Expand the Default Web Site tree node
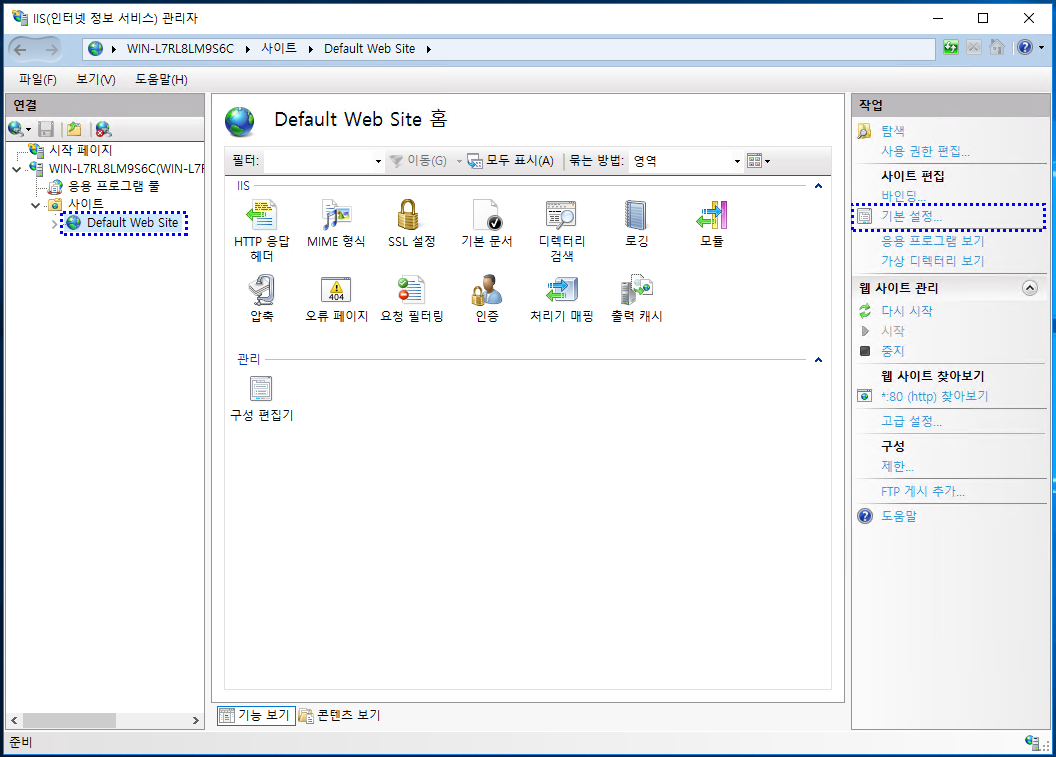Viewport: 1056px width, 757px height. point(55,224)
